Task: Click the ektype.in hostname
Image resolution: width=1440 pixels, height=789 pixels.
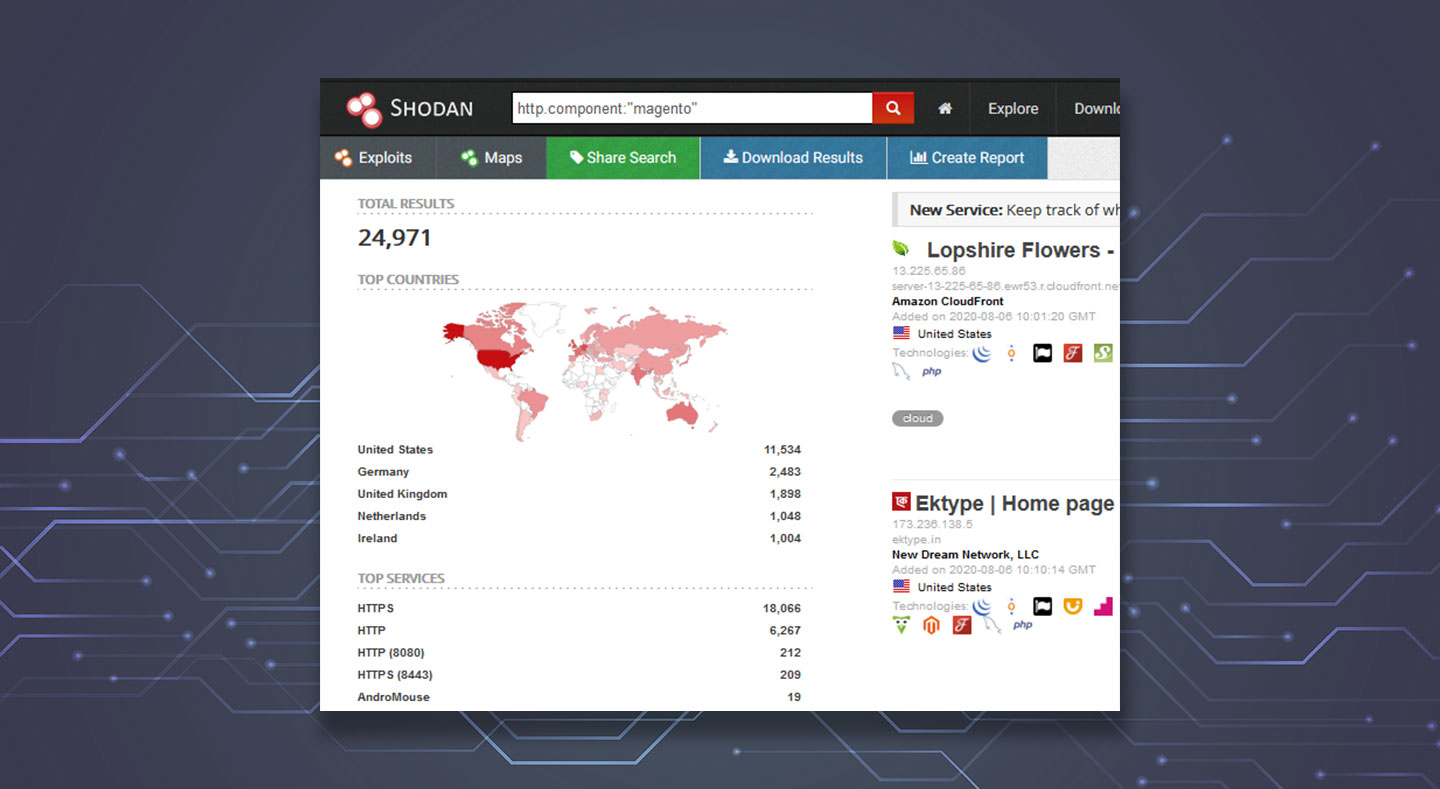Action: 915,539
